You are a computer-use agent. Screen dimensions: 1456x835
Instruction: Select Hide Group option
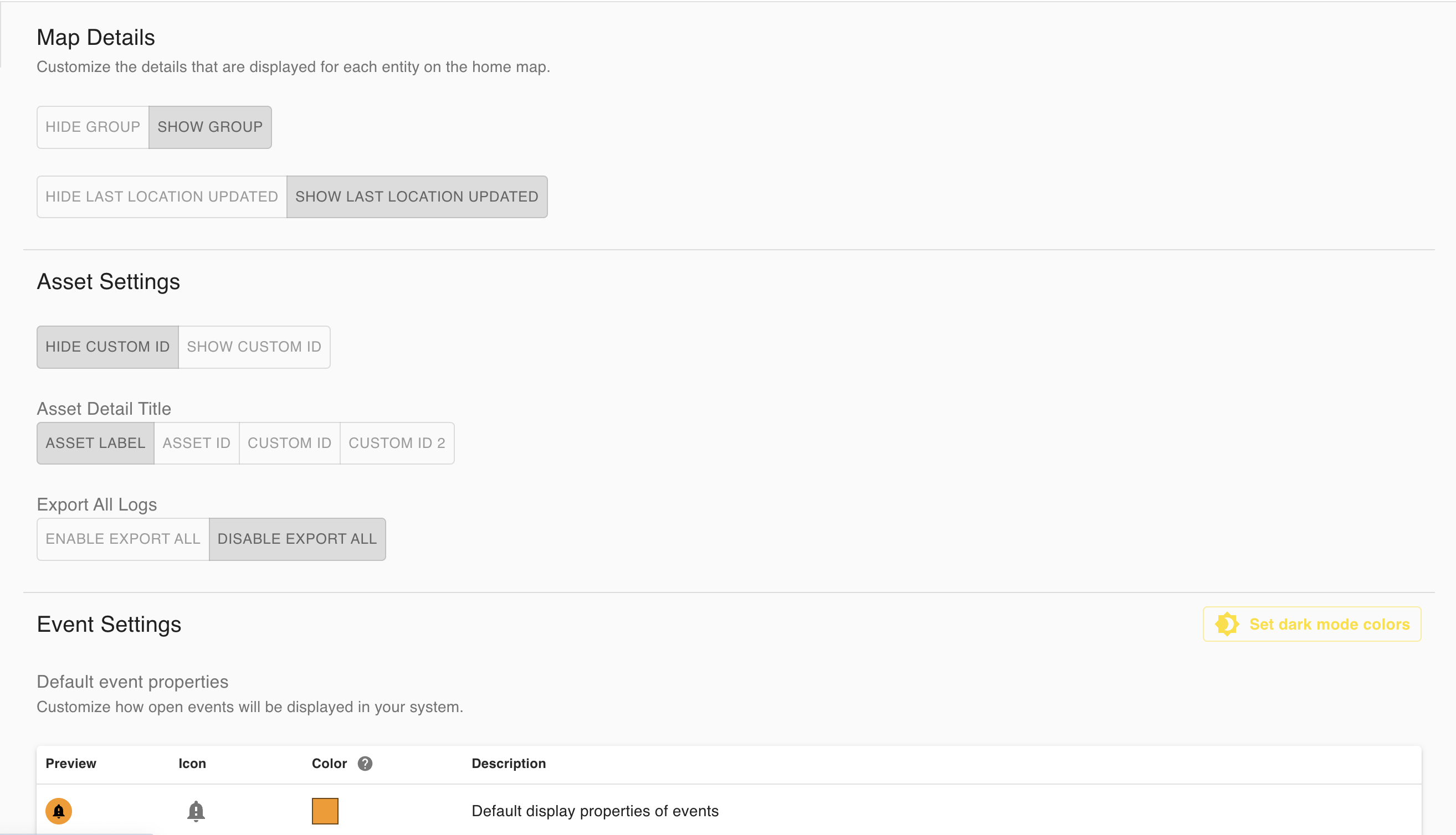[x=93, y=127]
